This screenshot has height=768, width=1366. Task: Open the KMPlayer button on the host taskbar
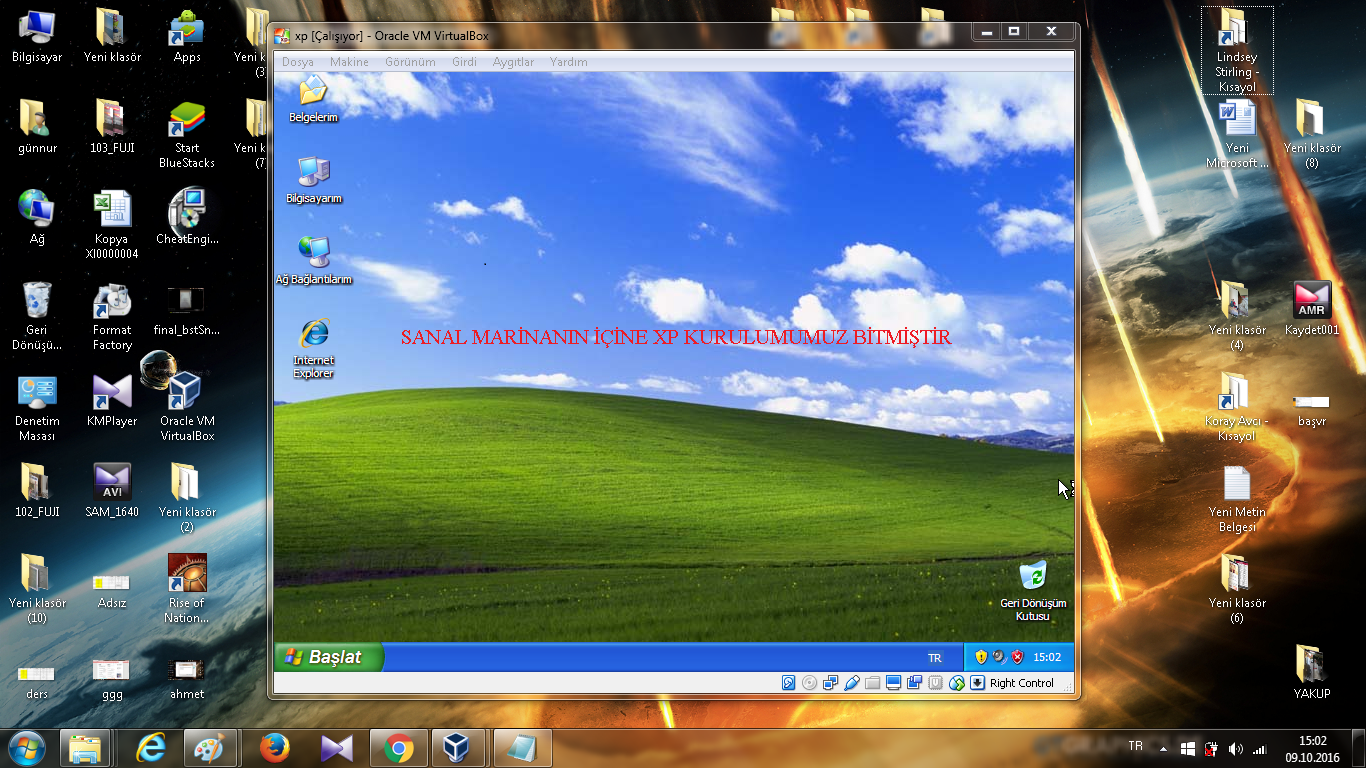[x=337, y=748]
